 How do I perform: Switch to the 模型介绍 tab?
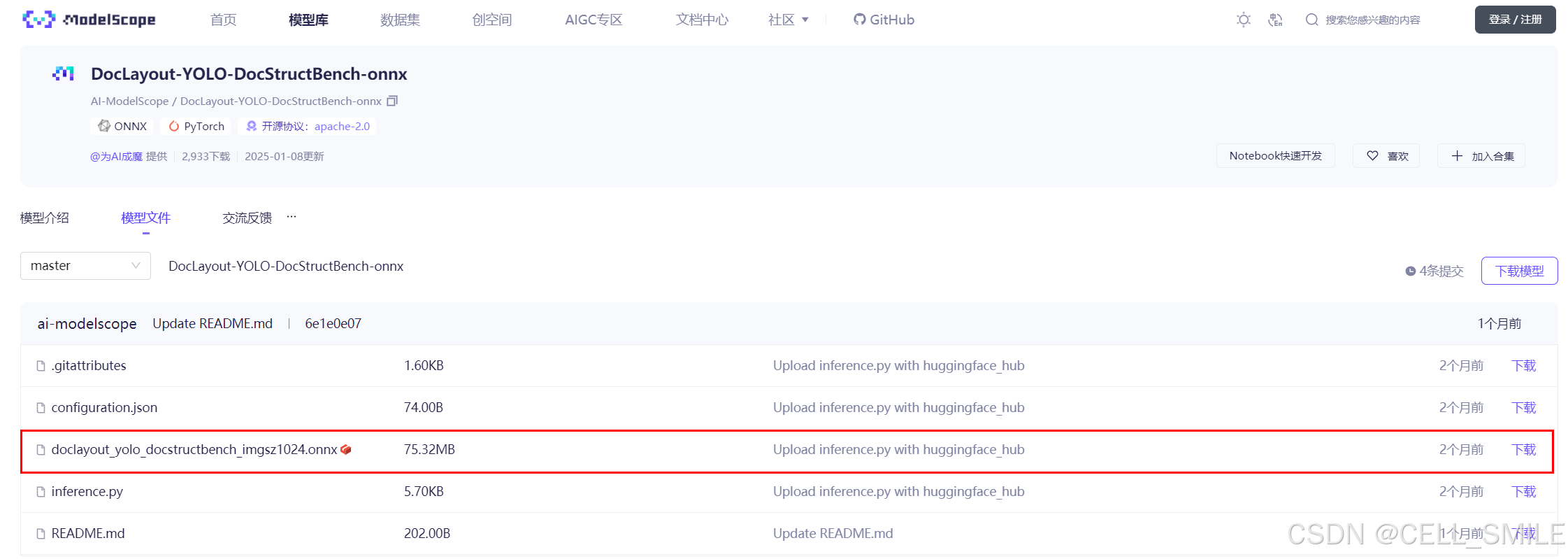(45, 218)
